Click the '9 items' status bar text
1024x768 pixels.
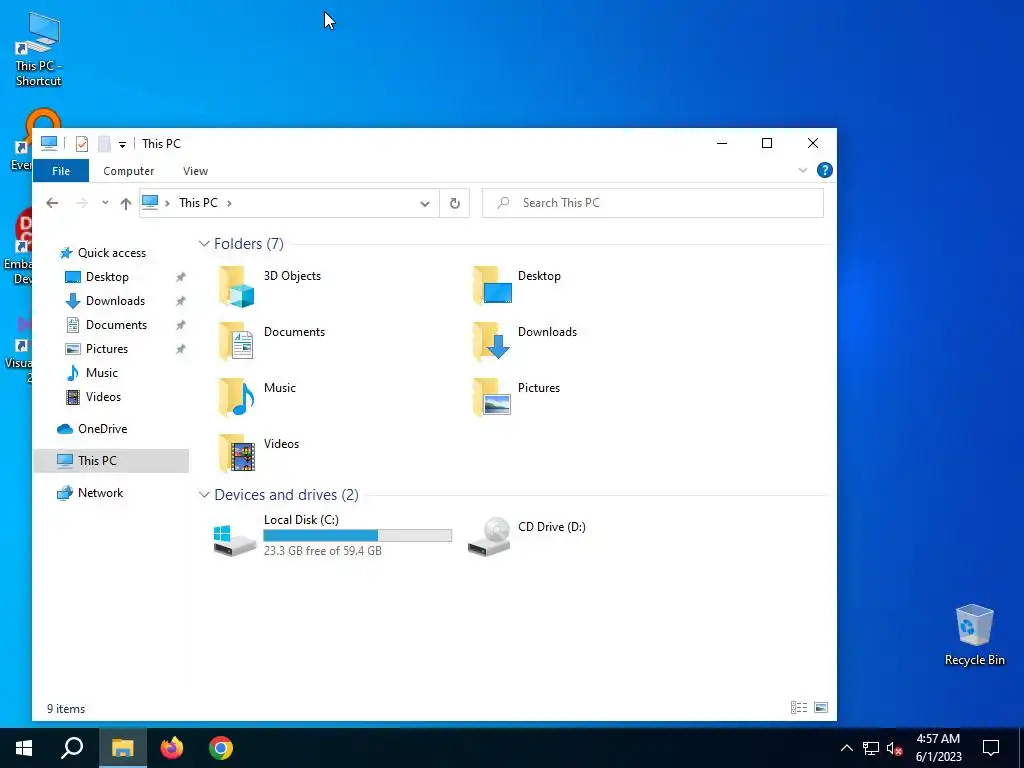[x=66, y=709]
